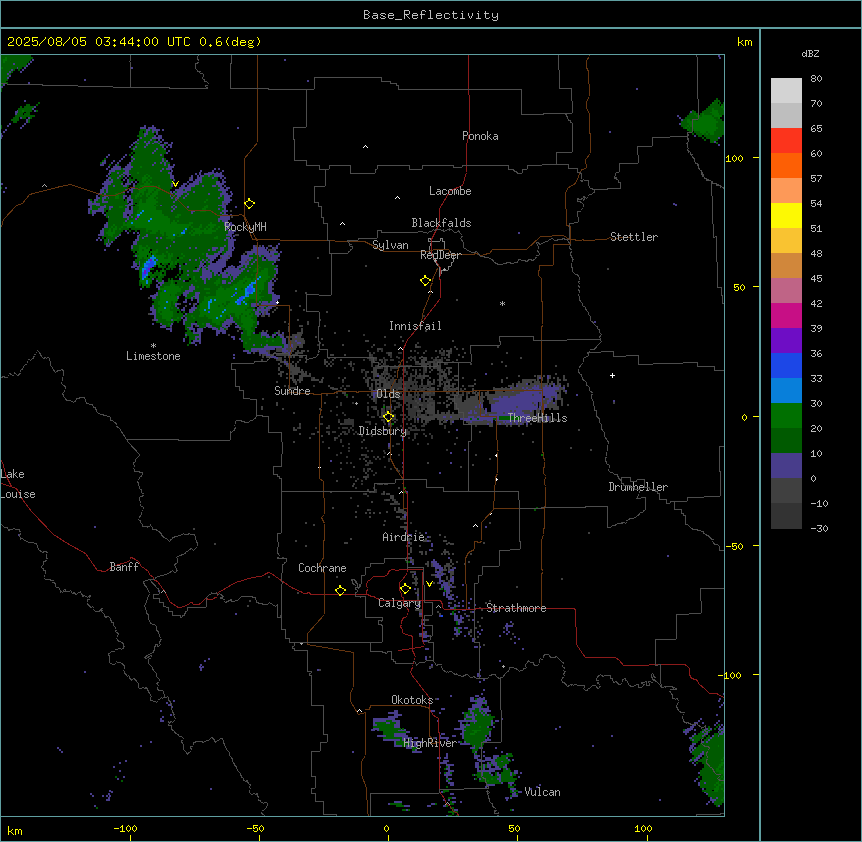Click the Banff label
The width and height of the screenshot is (862, 842).
click(x=124, y=567)
